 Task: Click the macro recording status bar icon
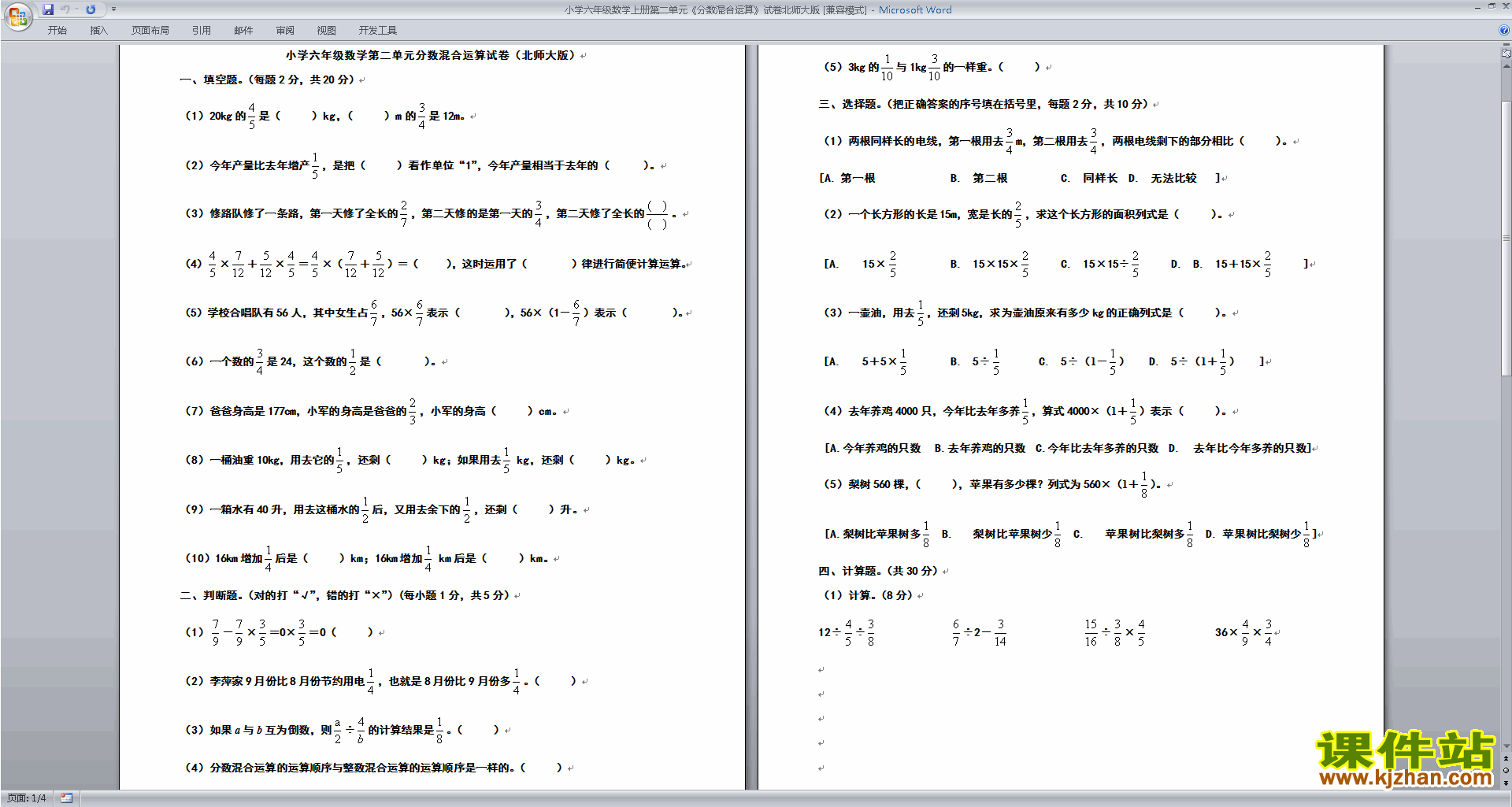point(66,798)
